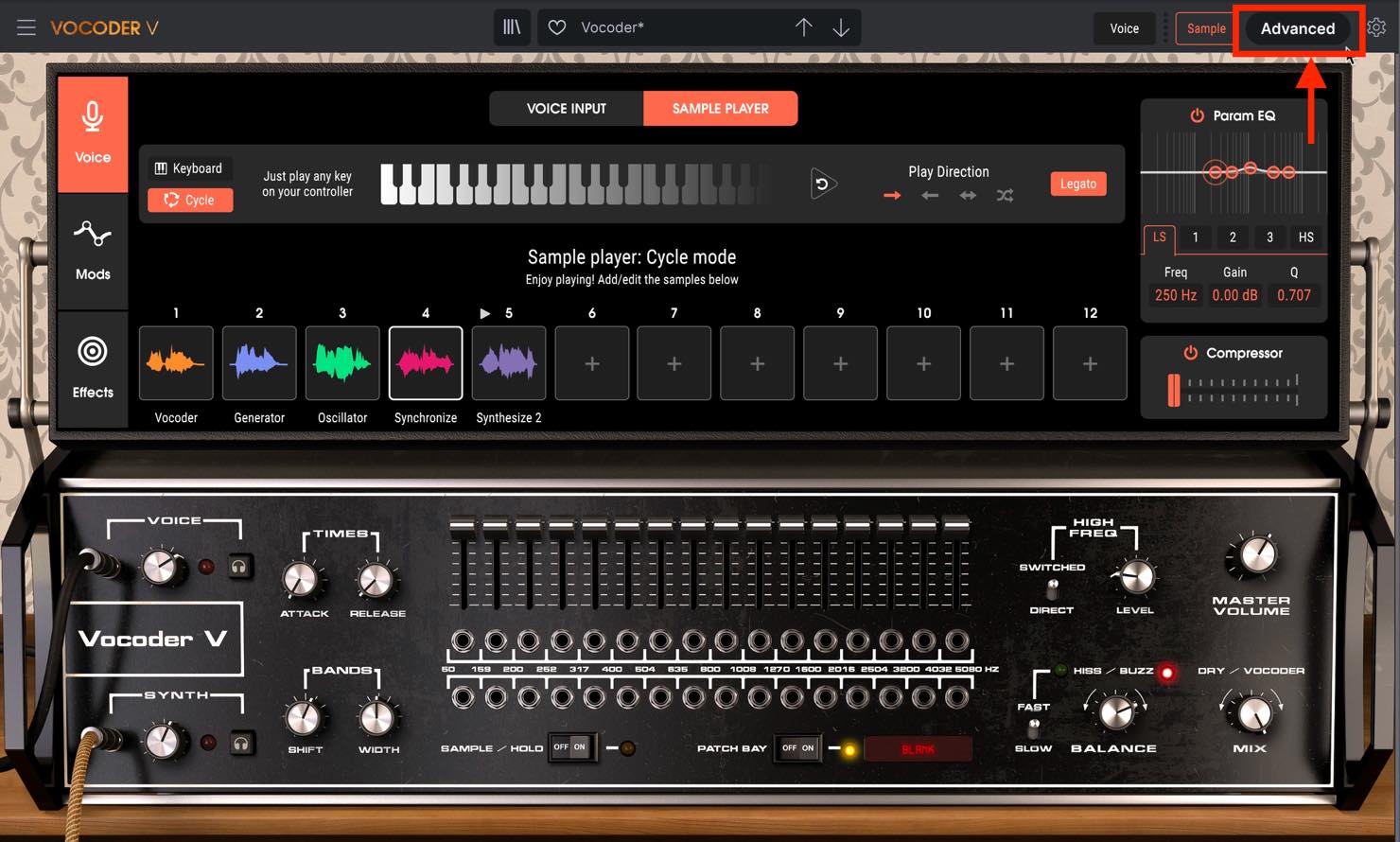The image size is (1400, 842).
Task: Click the Bands Width knob
Action: point(376,718)
